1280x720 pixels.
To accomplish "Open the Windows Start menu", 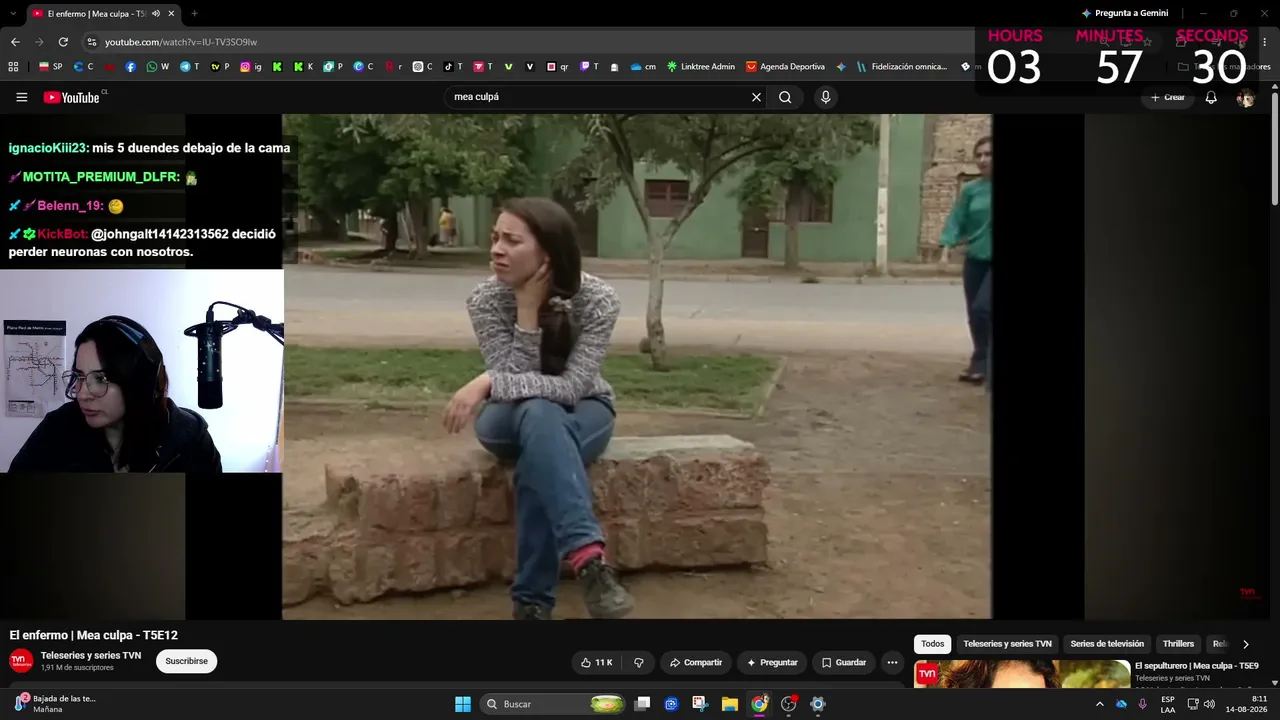I will (463, 704).
